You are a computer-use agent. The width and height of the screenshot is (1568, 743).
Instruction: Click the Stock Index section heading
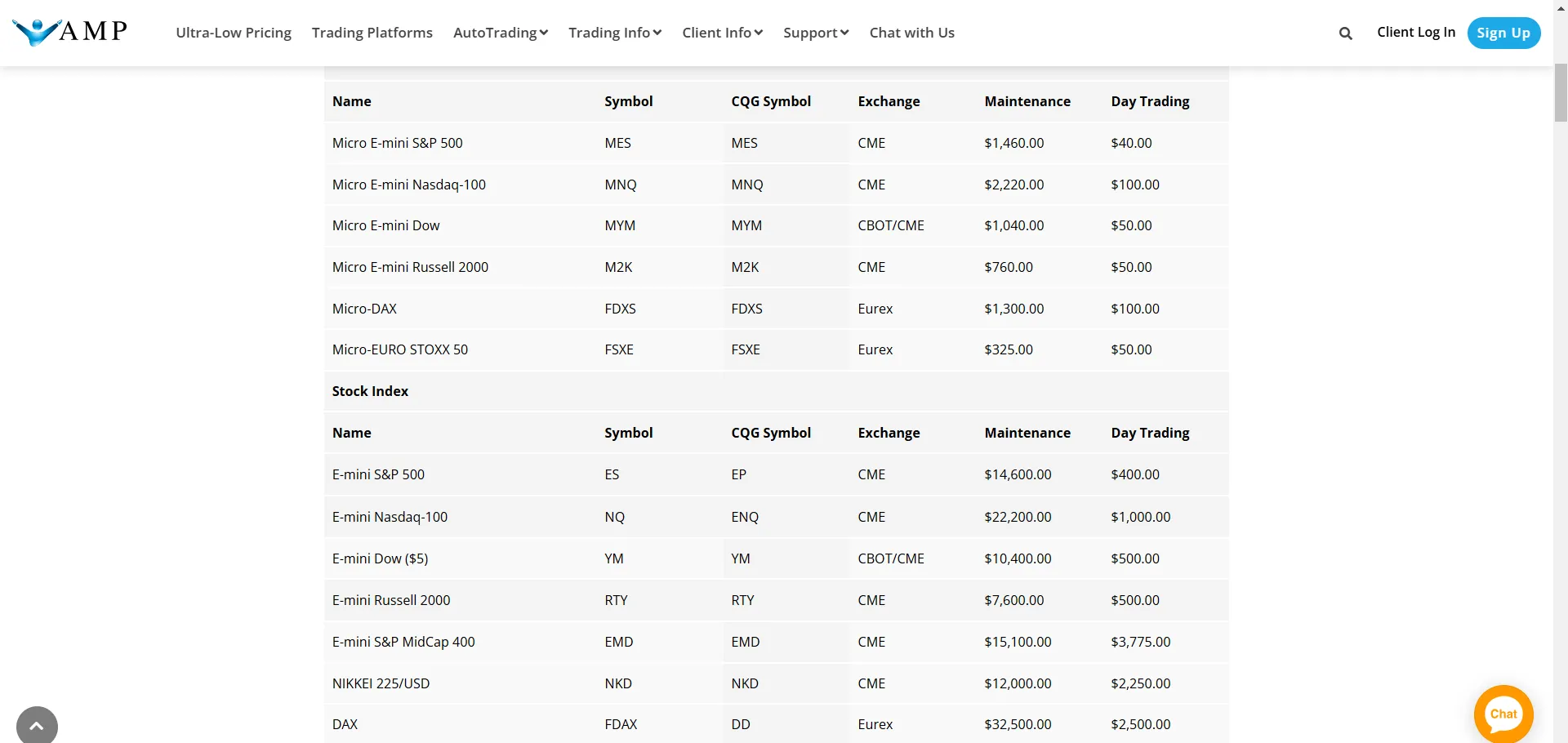click(370, 391)
